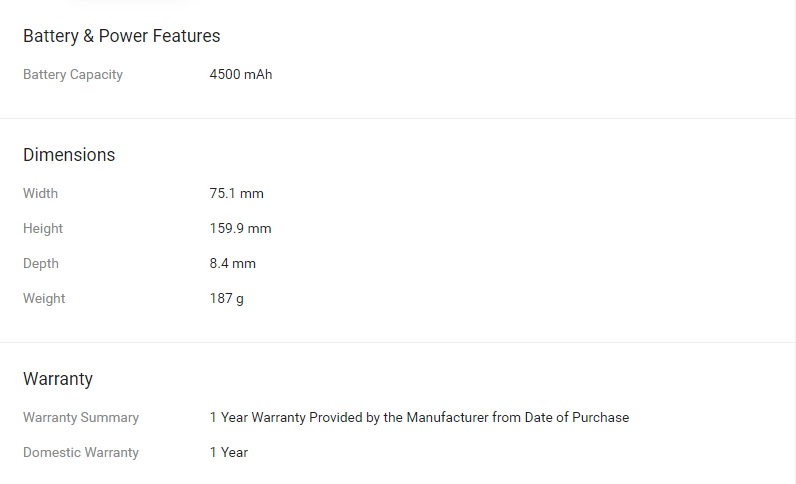
Task: Click the 1 Year Warranty Provided summary text
Action: tap(419, 417)
